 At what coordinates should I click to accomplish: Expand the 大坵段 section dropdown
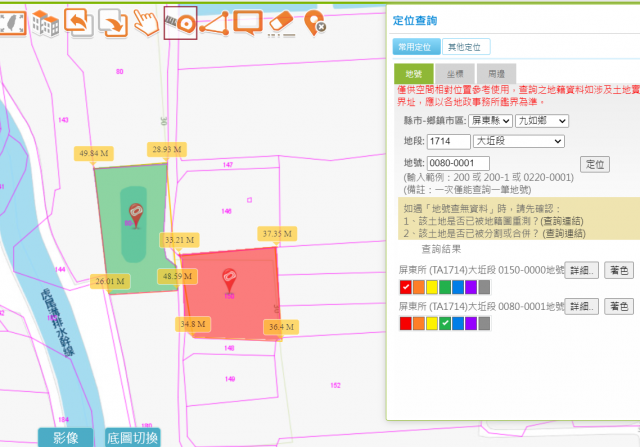(x=520, y=141)
